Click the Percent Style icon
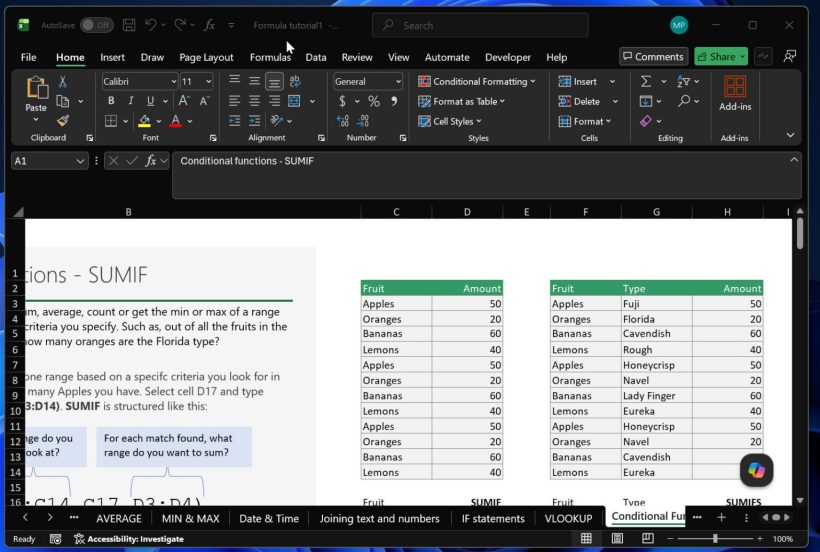The image size is (820, 552). [x=373, y=101]
